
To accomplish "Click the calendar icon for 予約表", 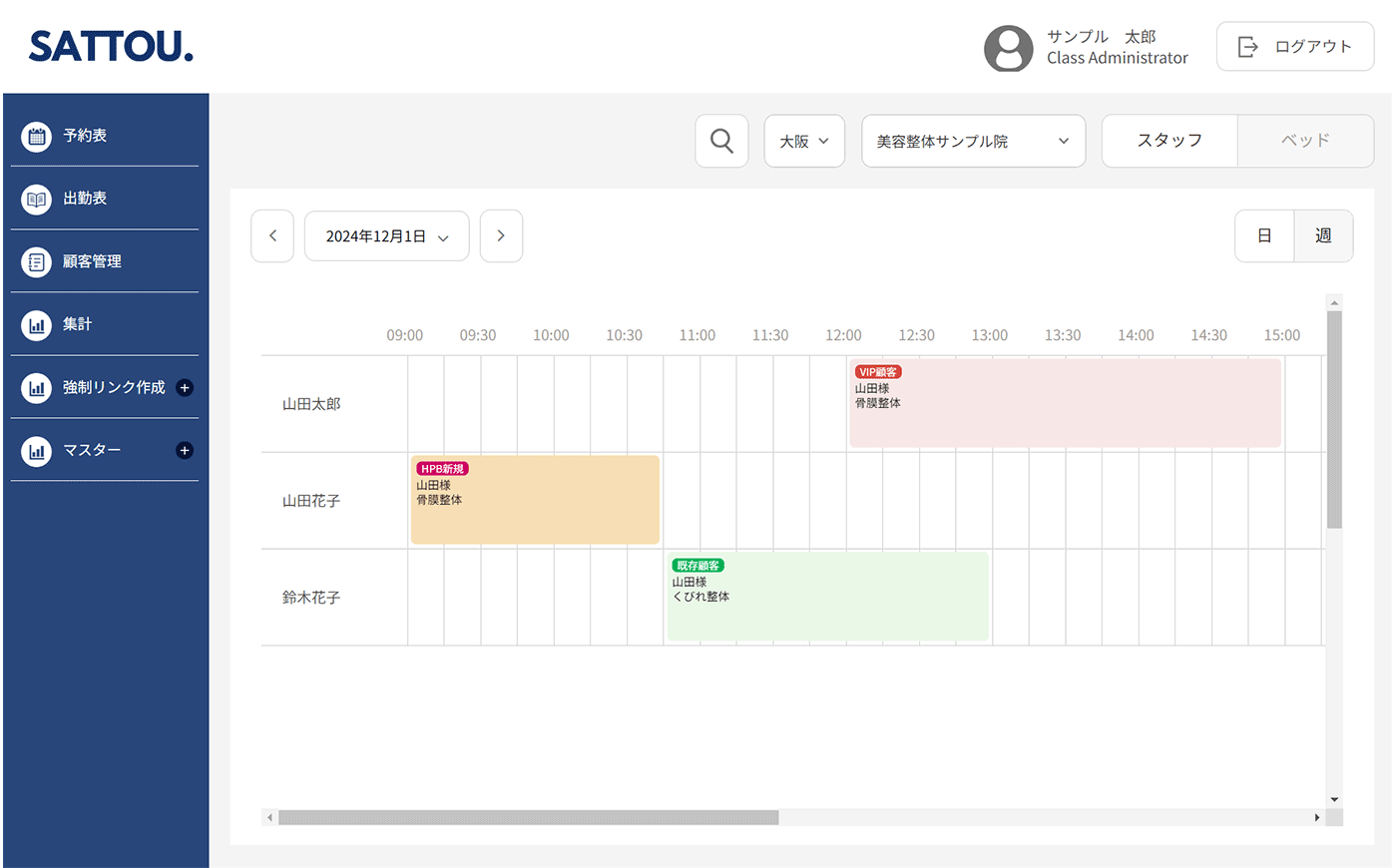I will [x=37, y=136].
